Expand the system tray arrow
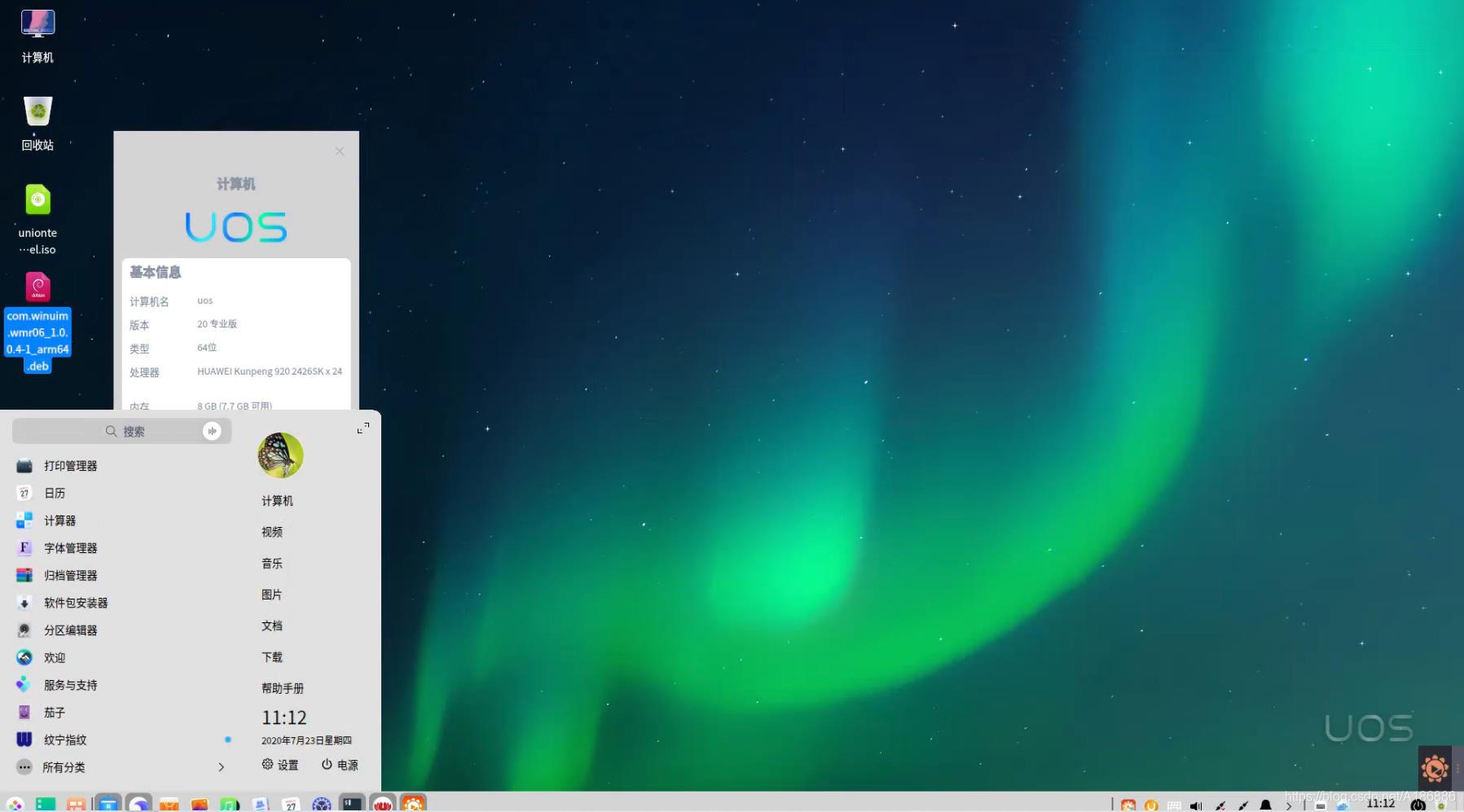The height and width of the screenshot is (812, 1464). [1289, 805]
